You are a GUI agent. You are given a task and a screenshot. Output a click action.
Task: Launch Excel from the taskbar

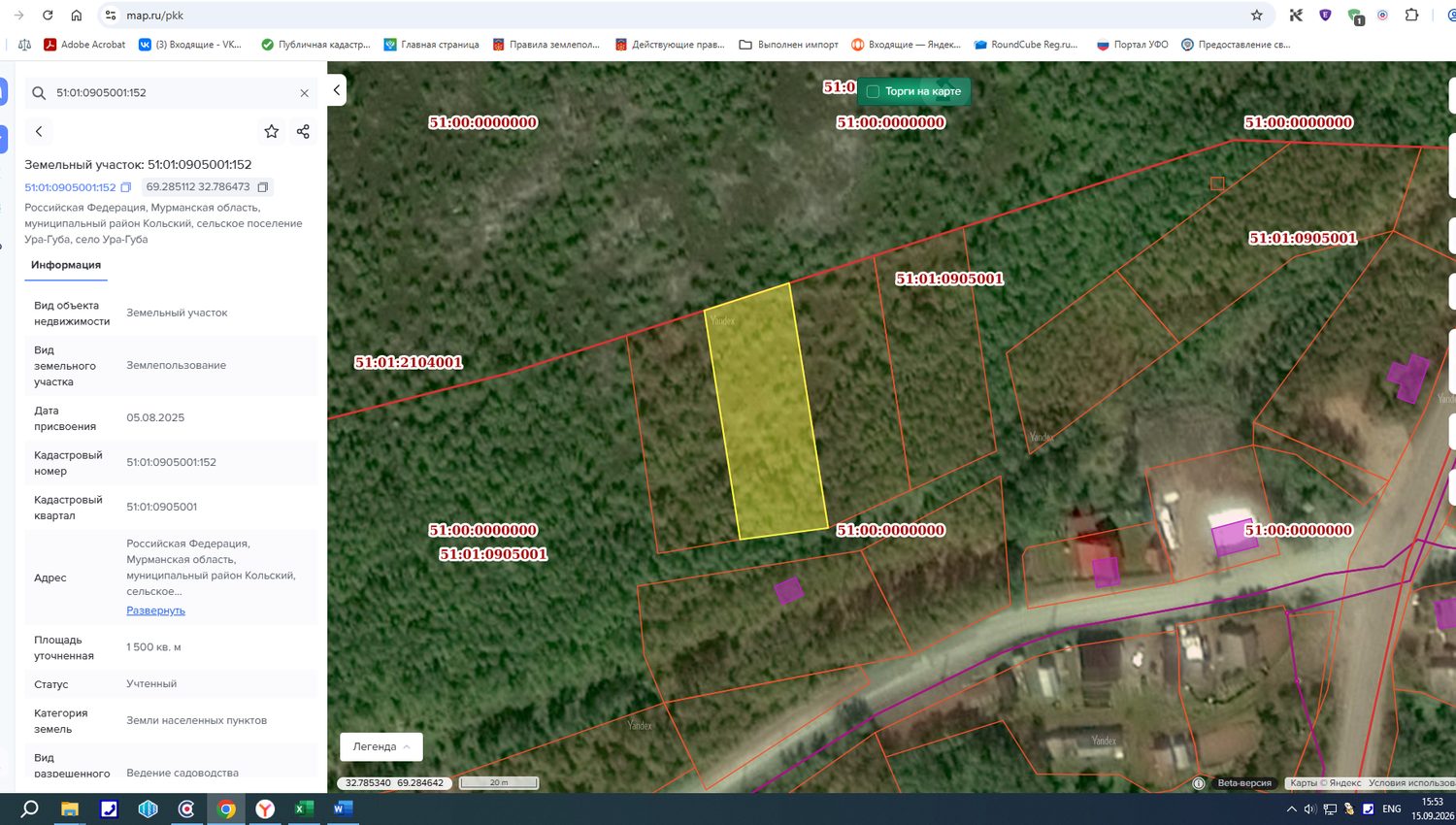point(304,808)
